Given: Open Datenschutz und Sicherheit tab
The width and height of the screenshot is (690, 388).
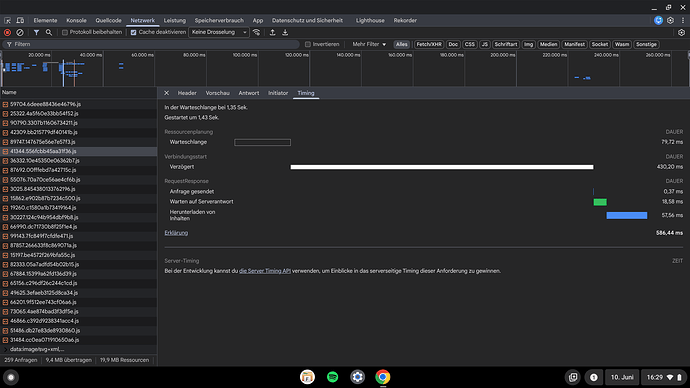Looking at the screenshot, I should tap(307, 20).
